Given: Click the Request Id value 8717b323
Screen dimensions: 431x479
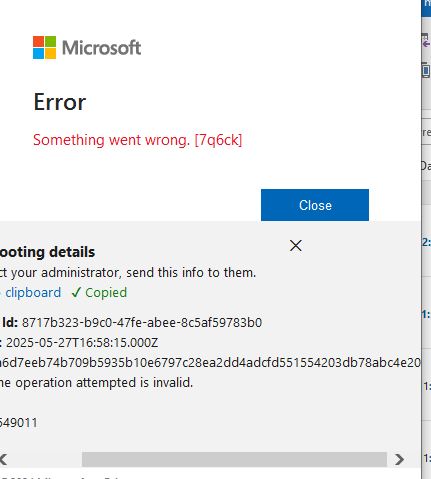Looking at the screenshot, I should click(142, 323).
